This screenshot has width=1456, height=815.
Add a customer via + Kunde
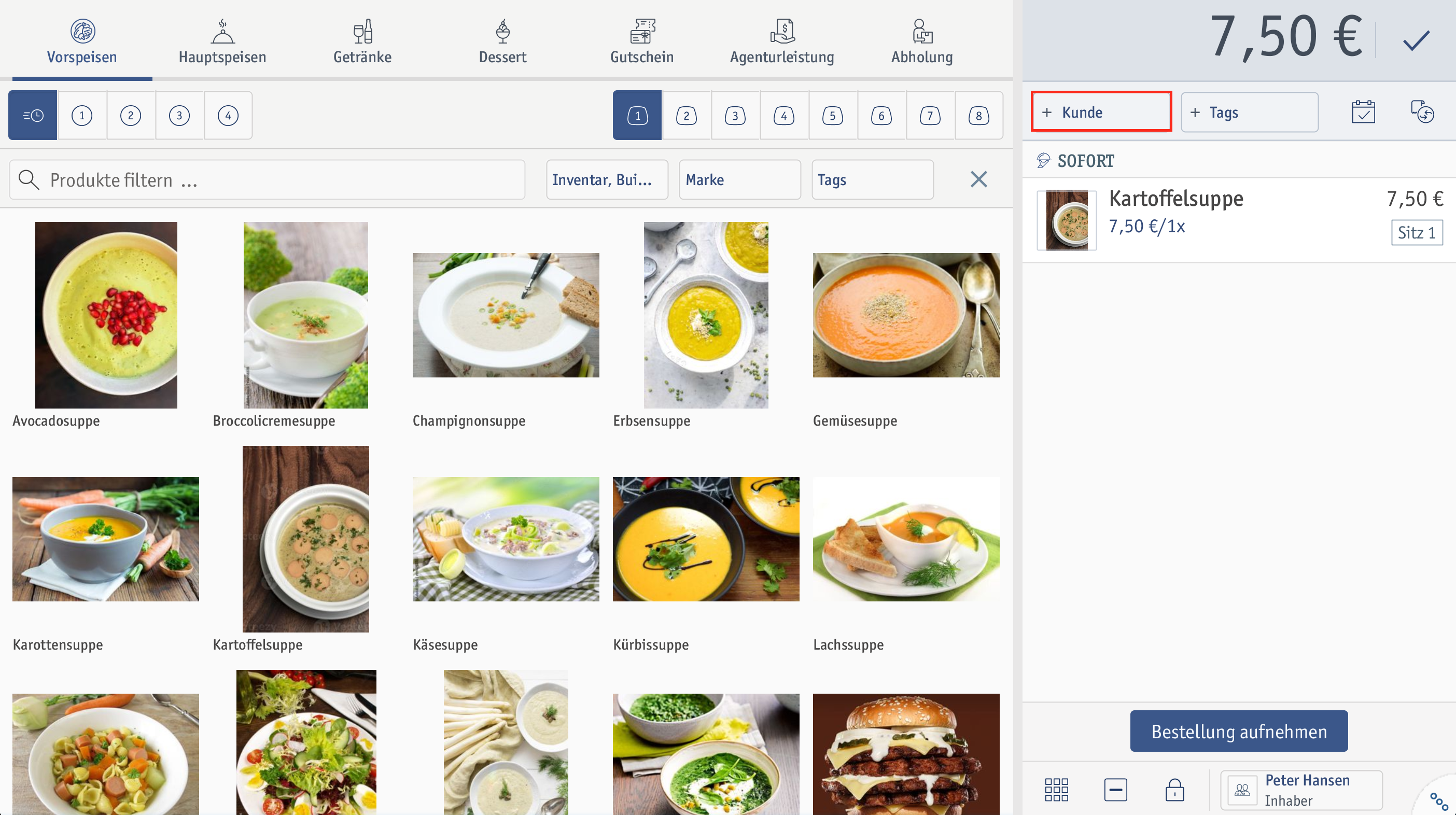[x=1101, y=112]
